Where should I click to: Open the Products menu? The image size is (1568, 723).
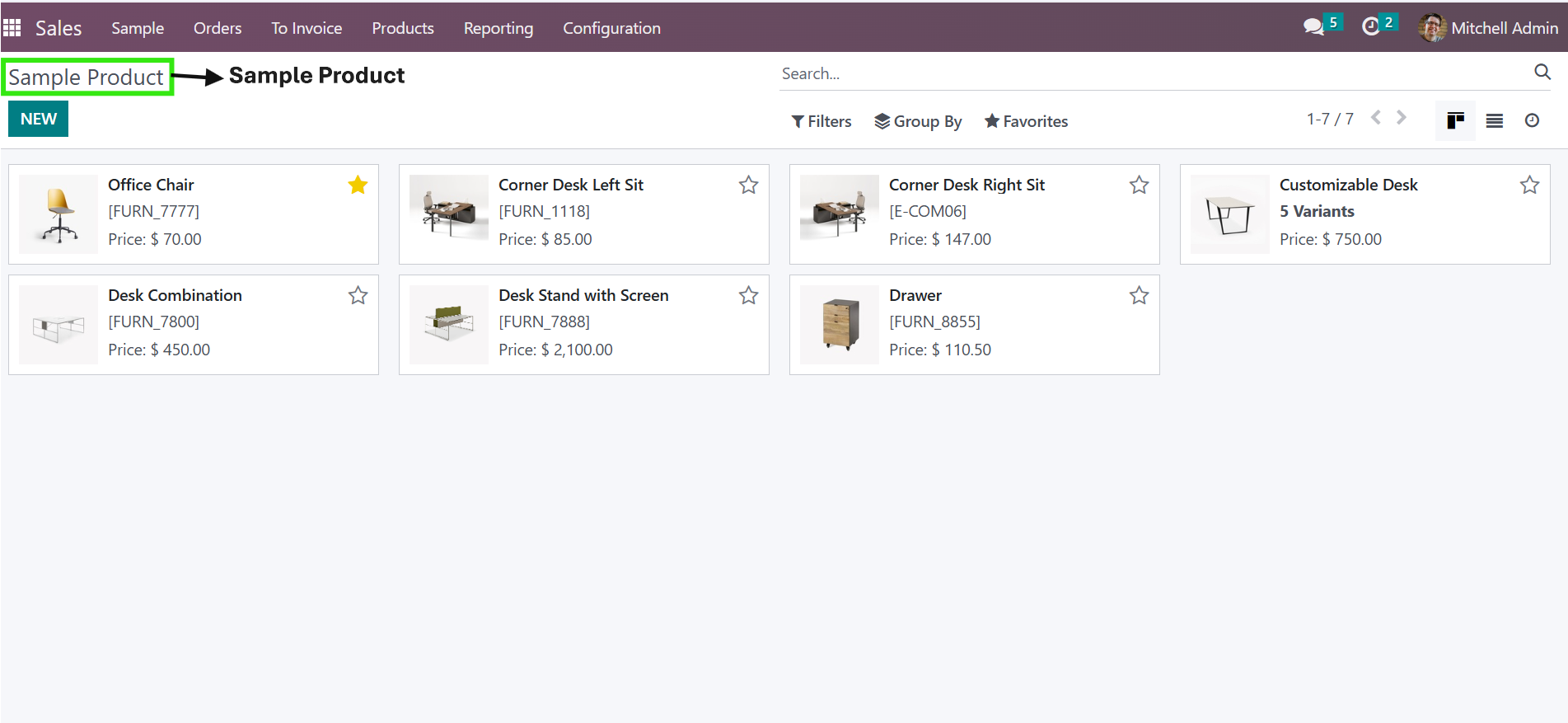coord(403,28)
